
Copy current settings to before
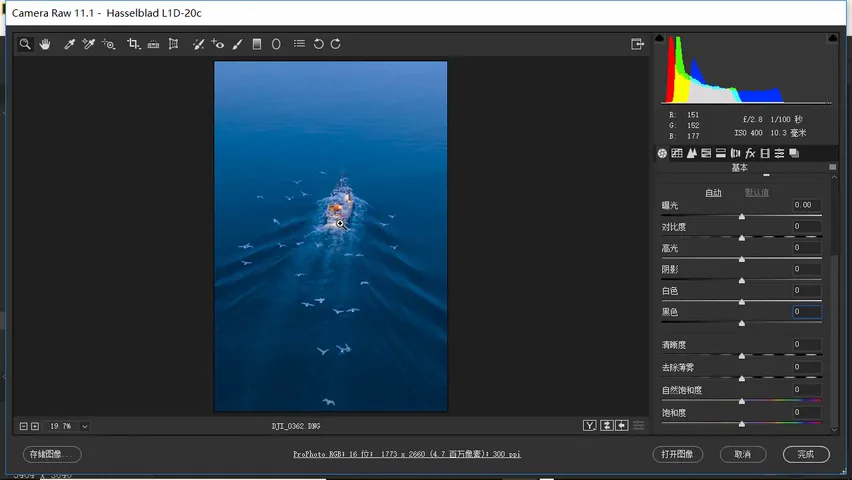click(x=622, y=426)
